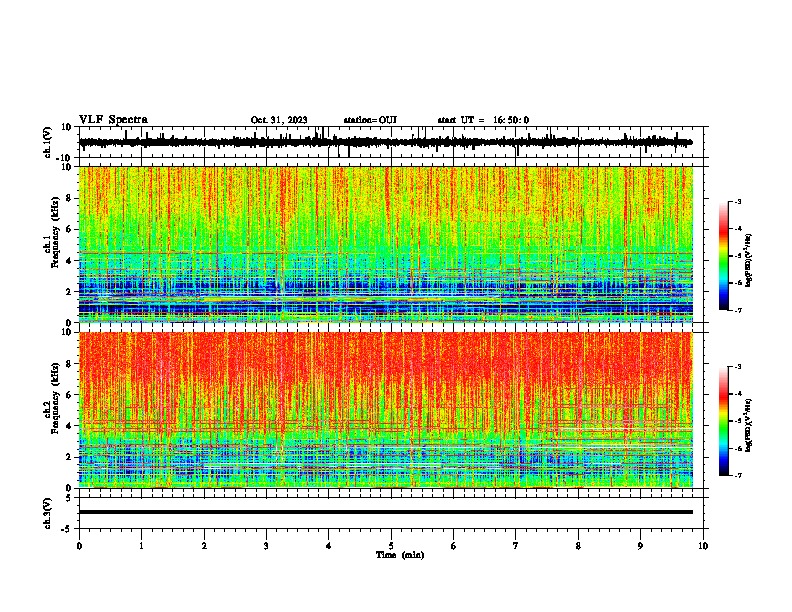Click the "-5" tick on the ch.3(V) axis
Image resolution: width=792 pixels, height=612 pixels.
(67, 529)
